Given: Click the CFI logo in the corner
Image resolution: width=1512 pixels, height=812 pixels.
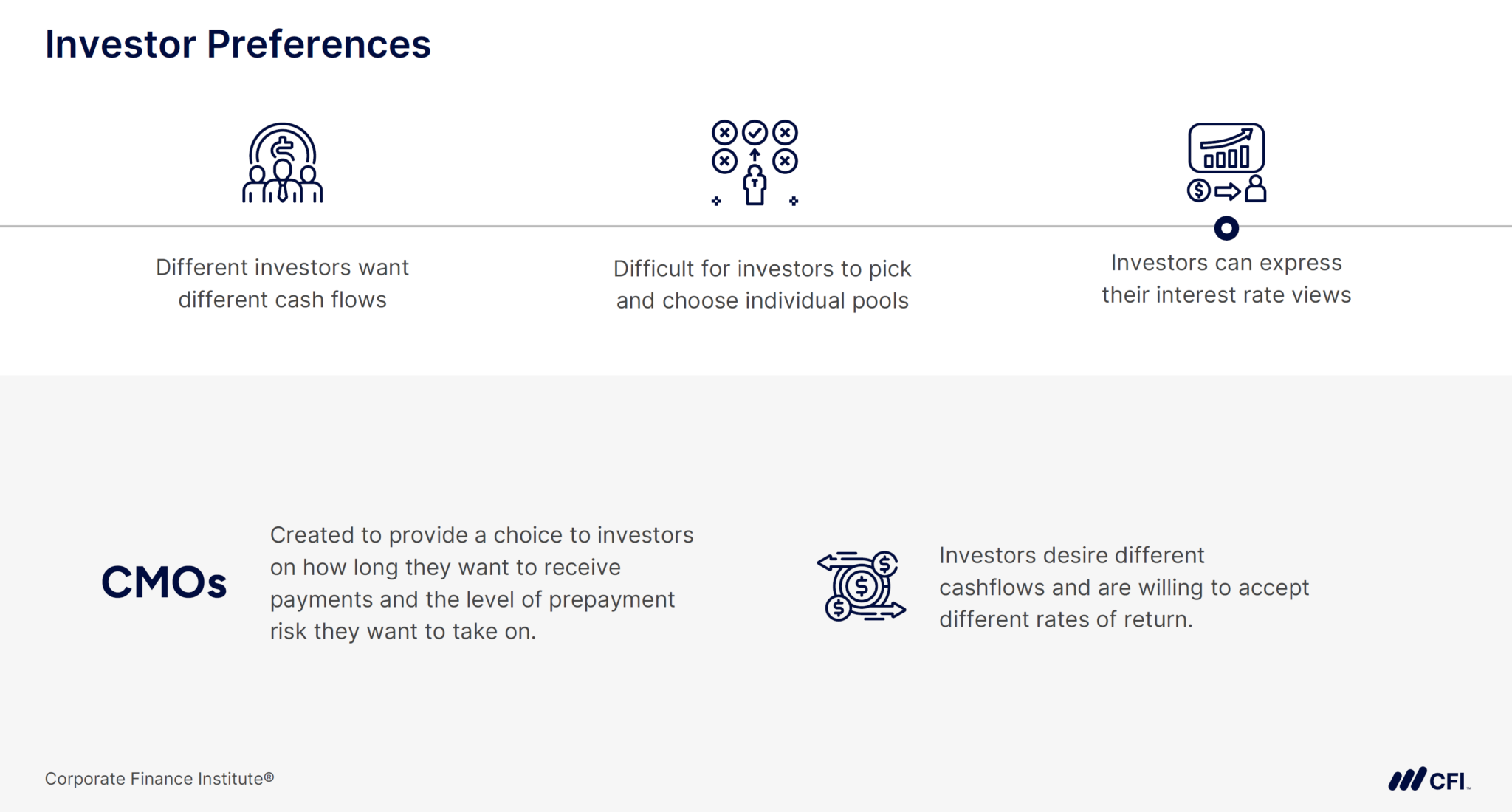Looking at the screenshot, I should tap(1429, 780).
